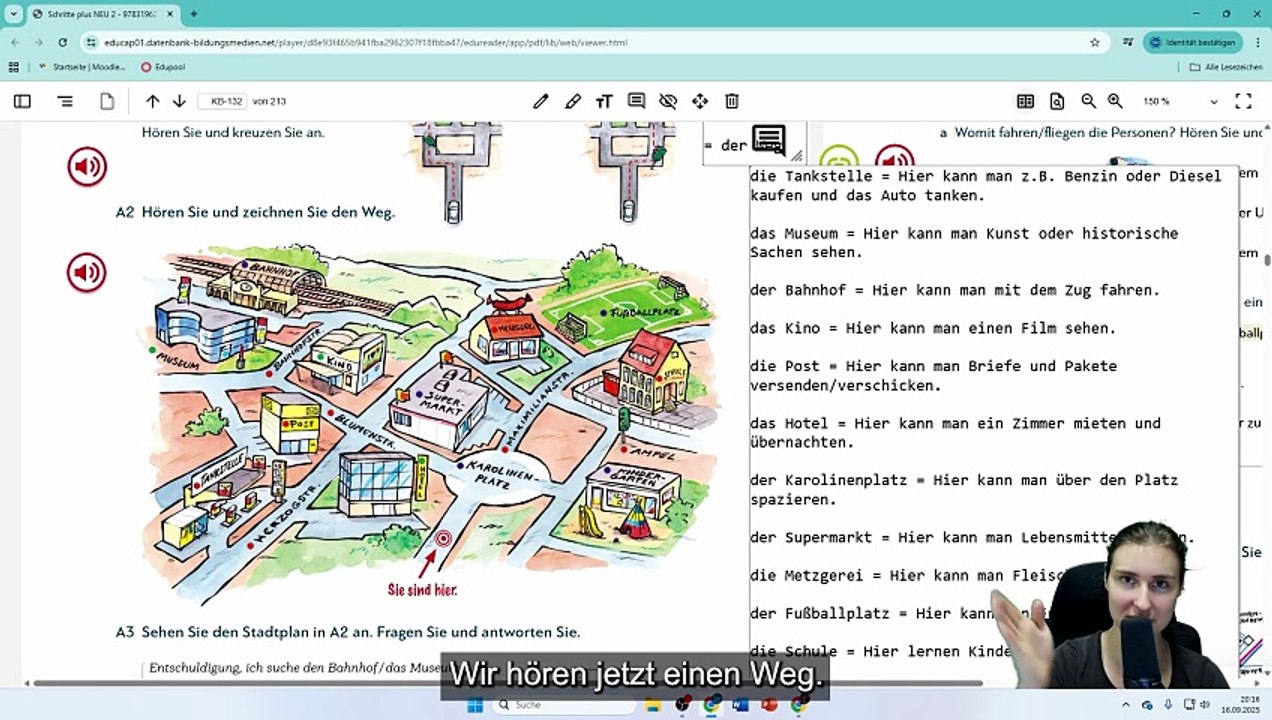1272x720 pixels.
Task: Switch to two-page book view
Action: coord(1025,101)
